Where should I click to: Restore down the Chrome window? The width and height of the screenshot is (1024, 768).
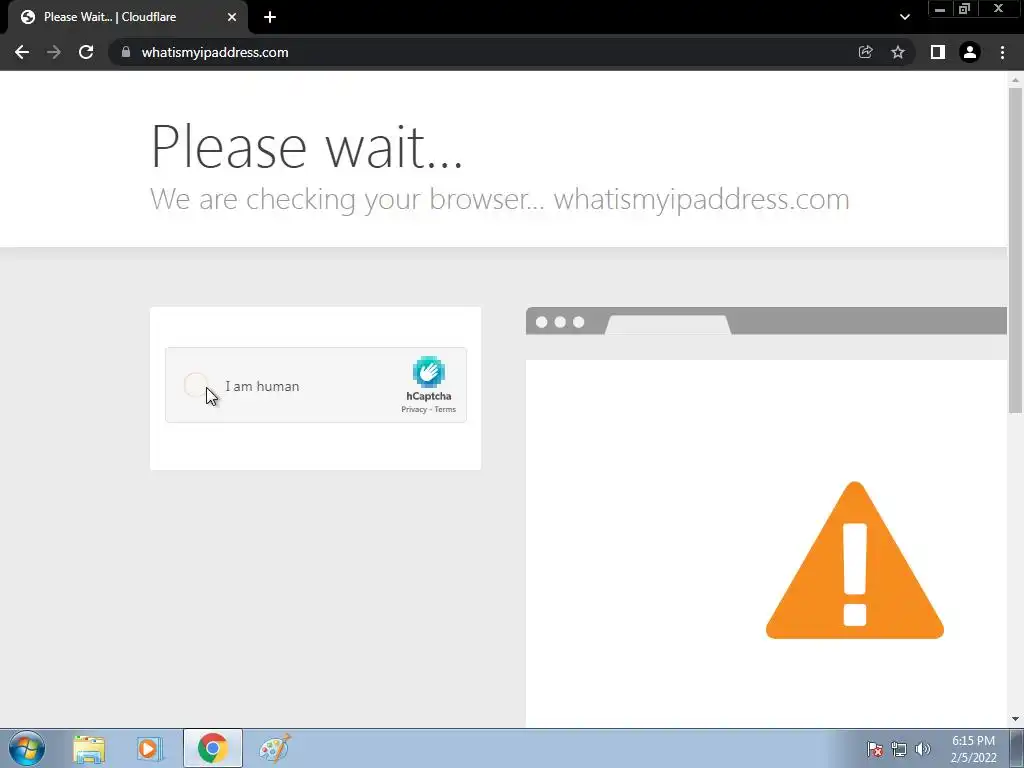(x=964, y=9)
